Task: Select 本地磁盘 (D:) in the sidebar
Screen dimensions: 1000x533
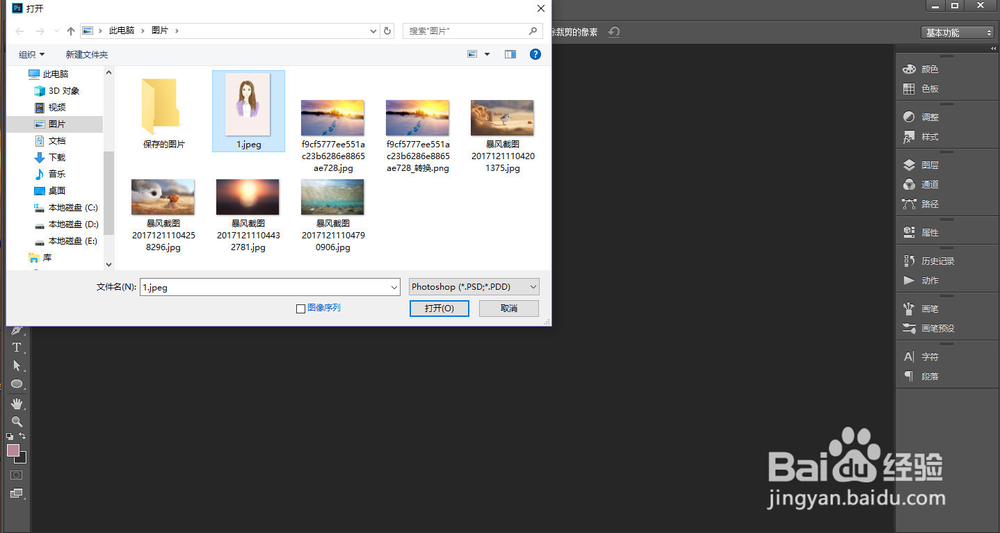Action: pos(66,224)
